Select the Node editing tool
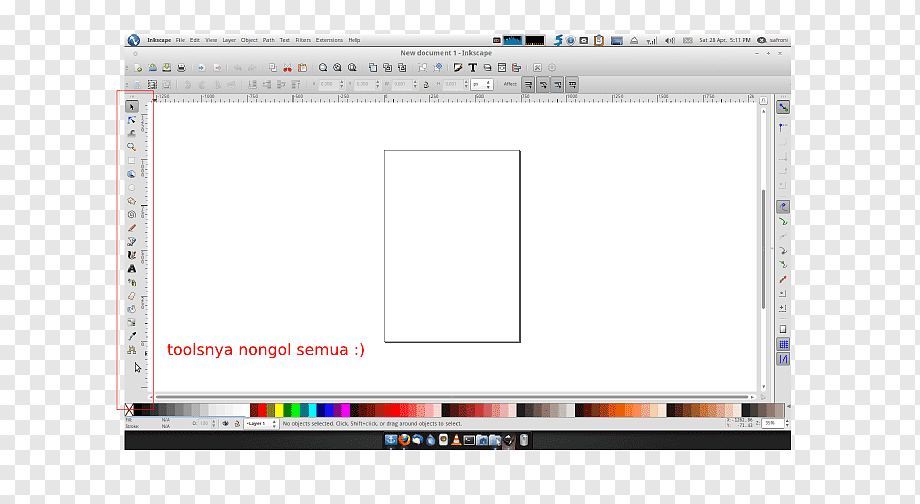 point(131,120)
